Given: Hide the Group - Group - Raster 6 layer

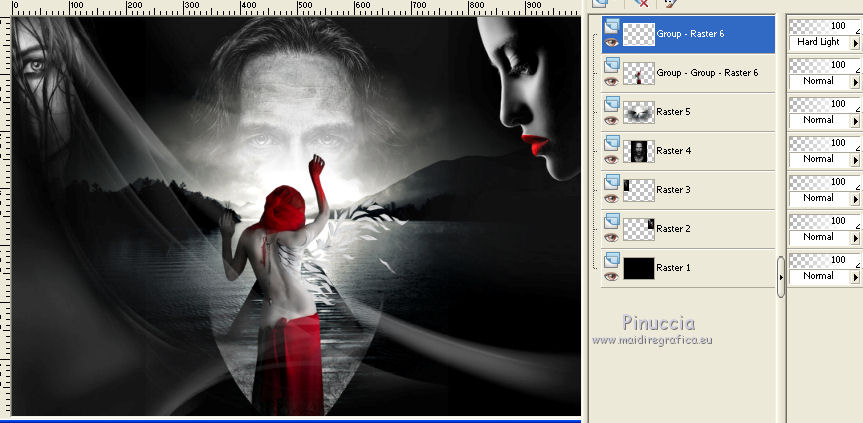Looking at the screenshot, I should coord(611,81).
